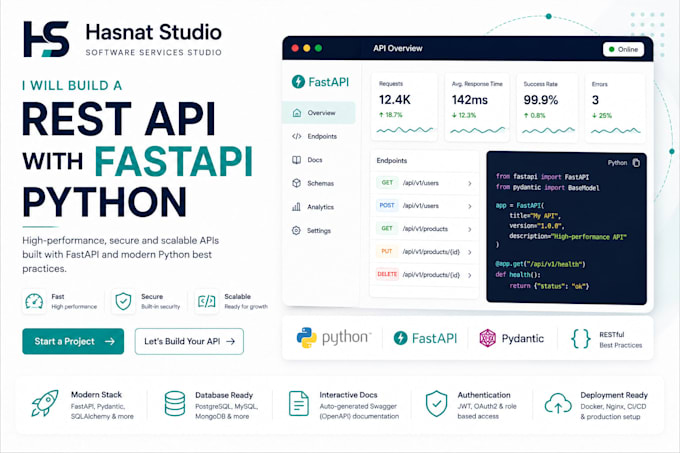680x453 pixels.
Task: Click the Authentication shield check icon
Action: (x=436, y=404)
